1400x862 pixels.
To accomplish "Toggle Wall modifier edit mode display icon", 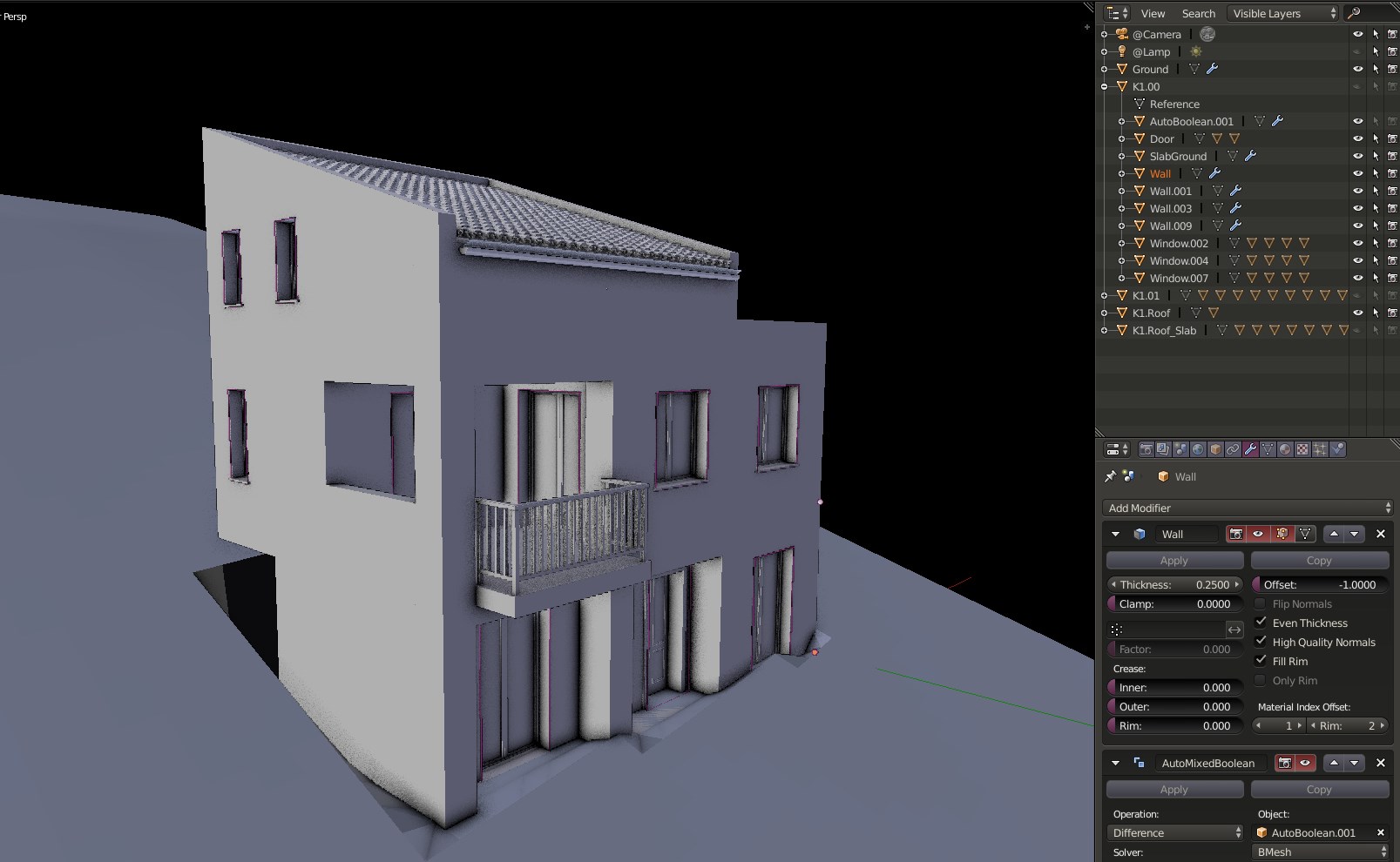I will (x=1282, y=534).
